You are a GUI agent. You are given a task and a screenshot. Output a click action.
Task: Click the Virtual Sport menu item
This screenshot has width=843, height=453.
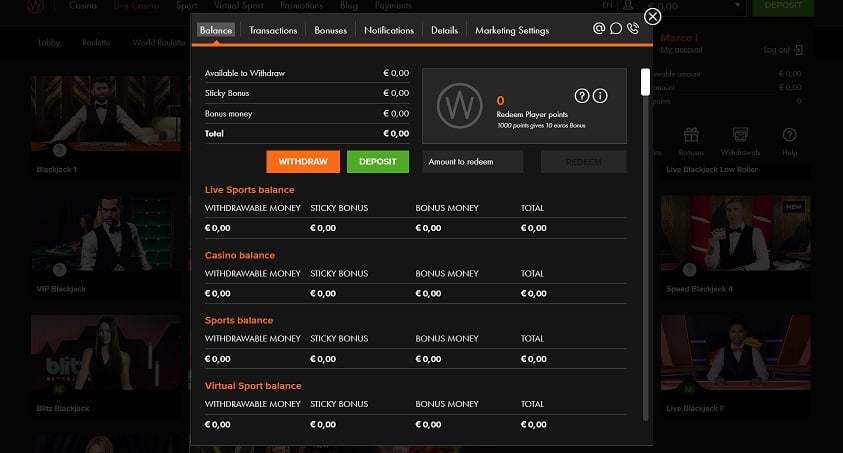tap(239, 5)
